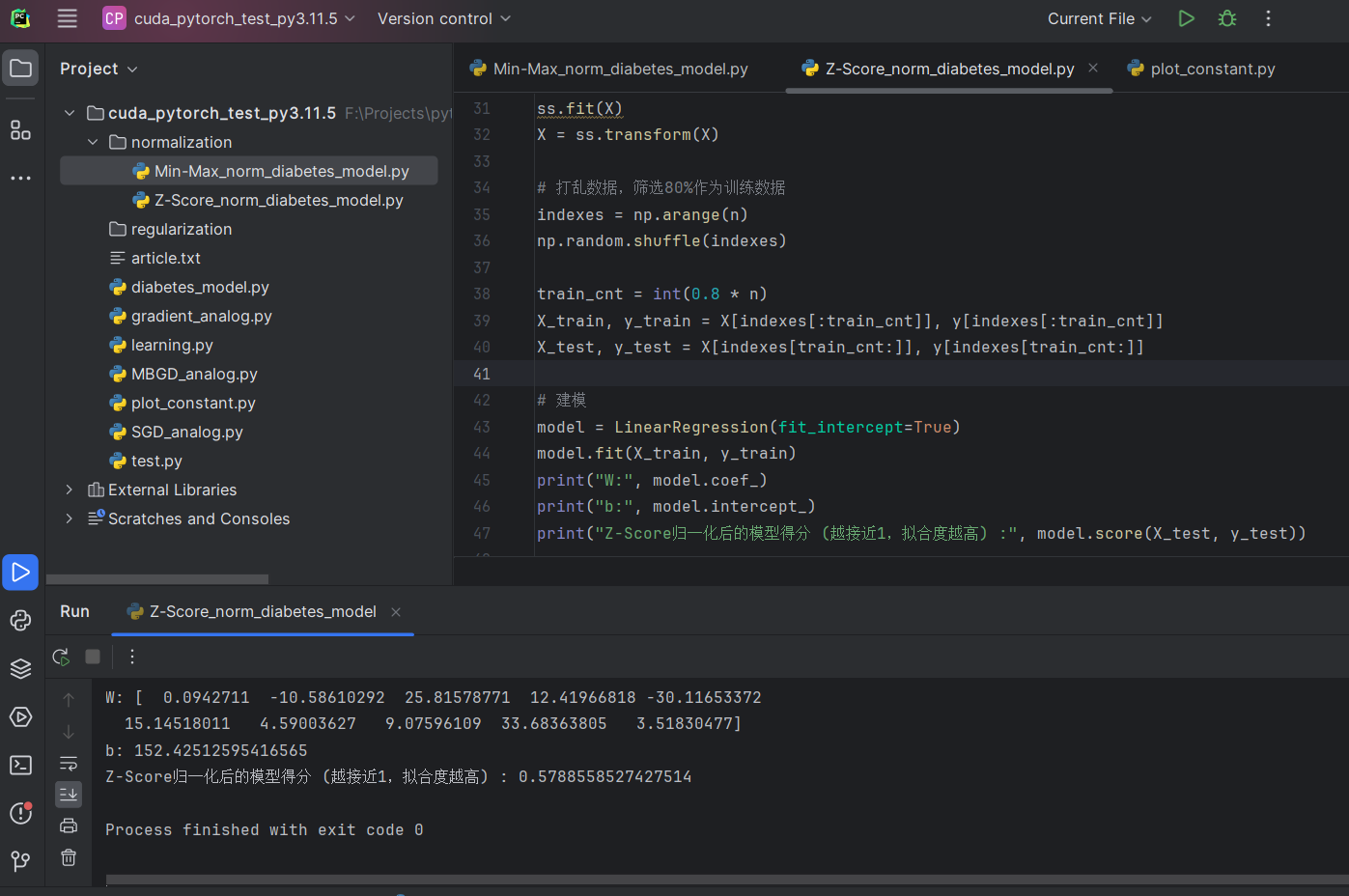
Task: Click the Stop process button
Action: 93,657
